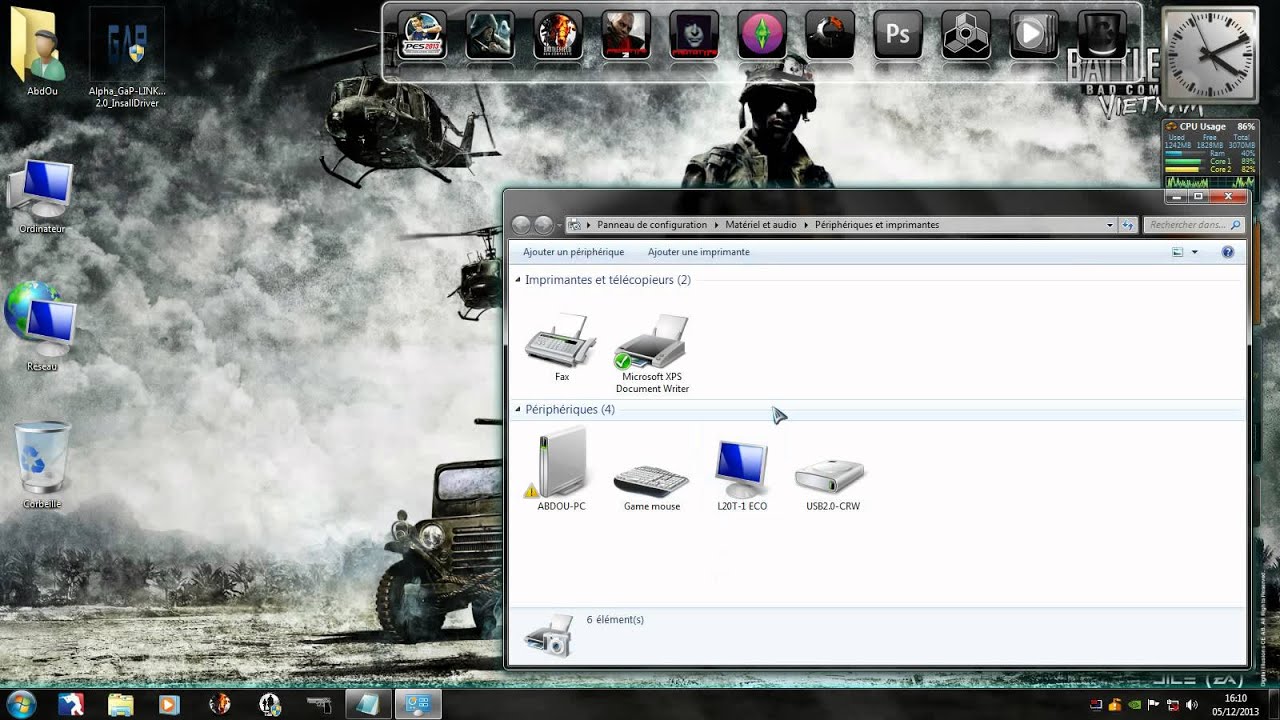The width and height of the screenshot is (1280, 720).
Task: Select the Réseau desktop icon
Action: click(42, 327)
